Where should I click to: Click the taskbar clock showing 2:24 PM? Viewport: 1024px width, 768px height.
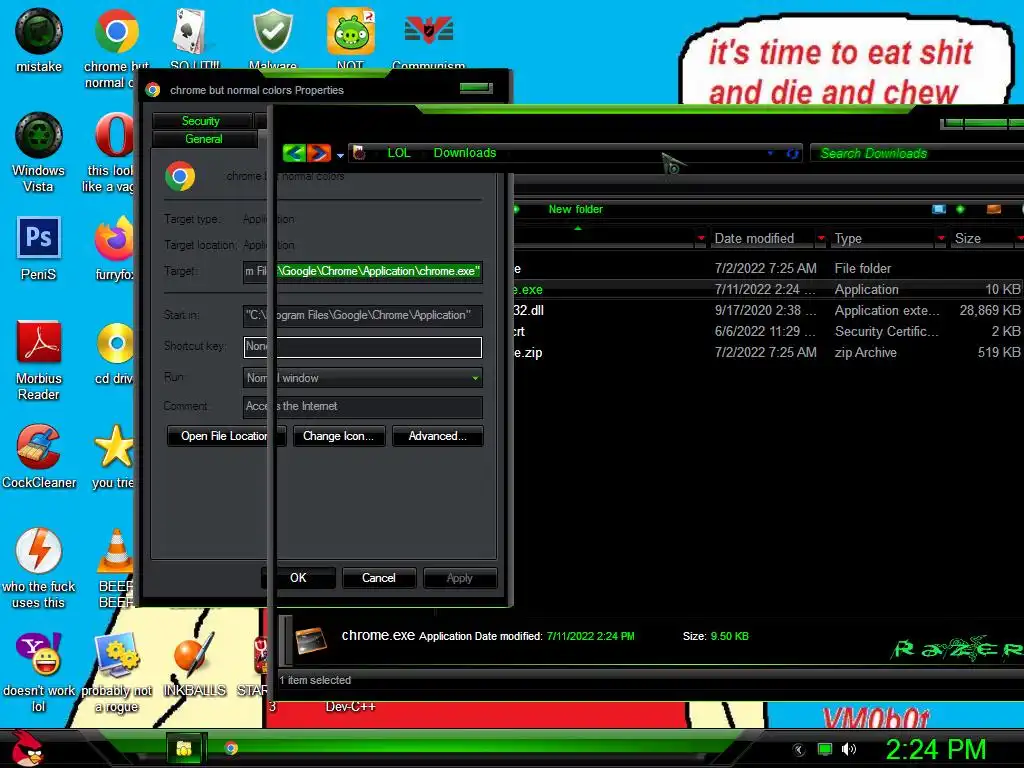(x=936, y=749)
